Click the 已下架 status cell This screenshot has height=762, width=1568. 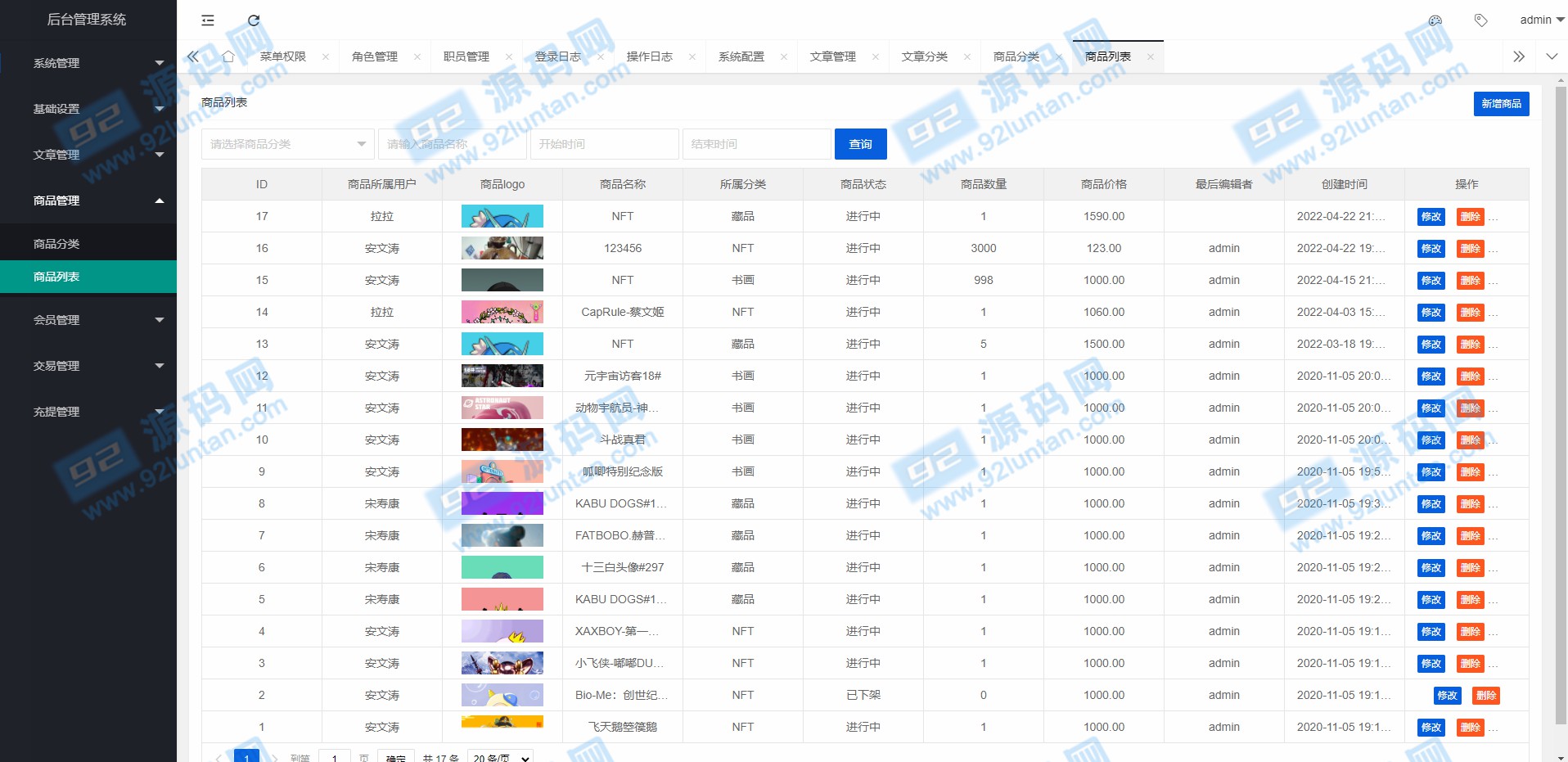coord(863,695)
